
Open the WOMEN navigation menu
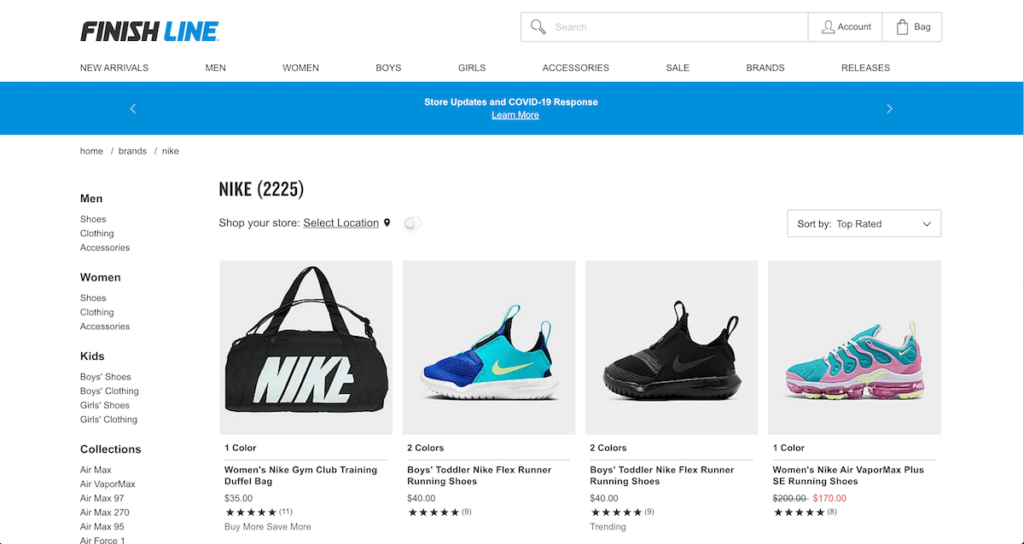coord(300,67)
